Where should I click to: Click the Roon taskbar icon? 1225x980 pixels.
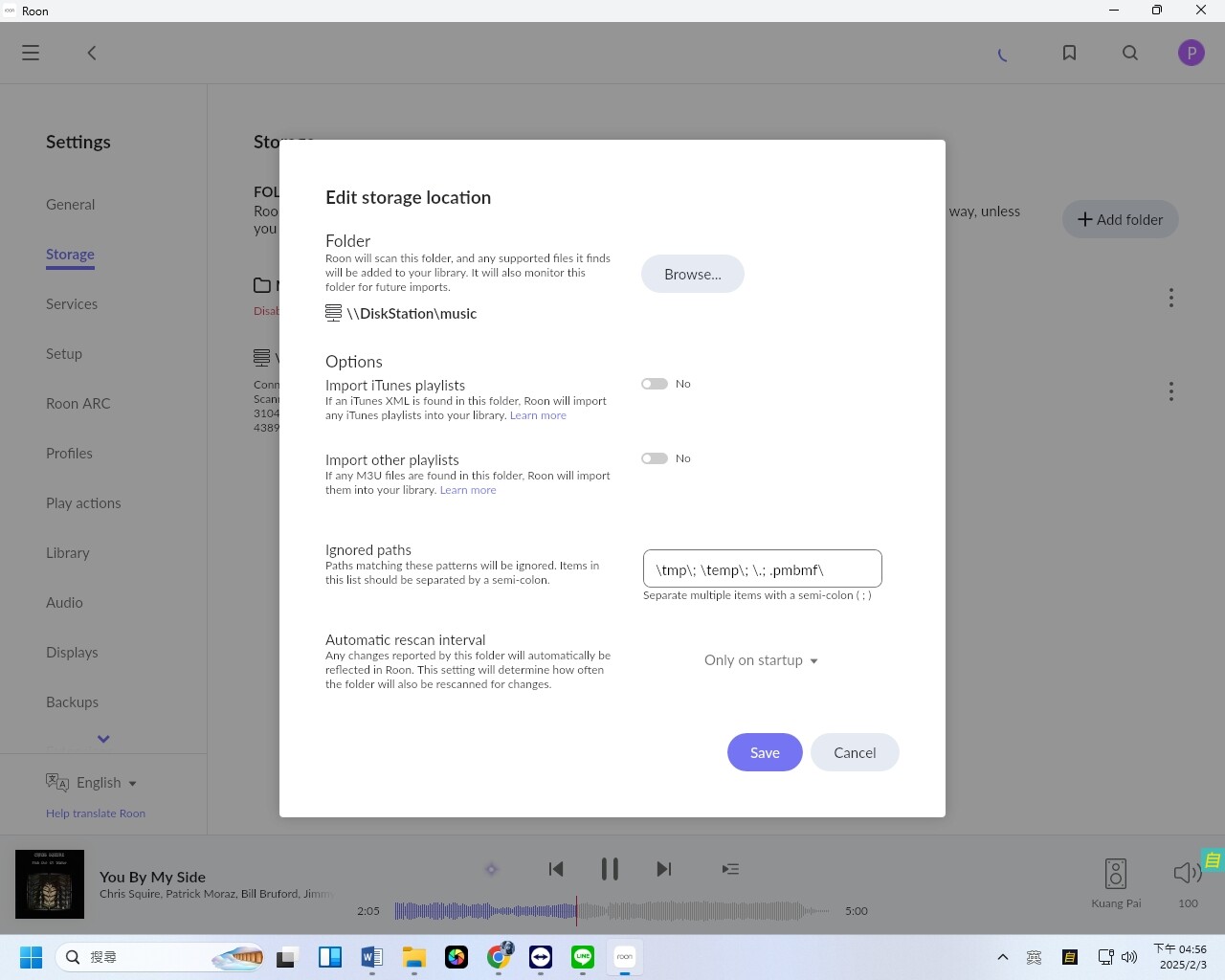[x=625, y=957]
